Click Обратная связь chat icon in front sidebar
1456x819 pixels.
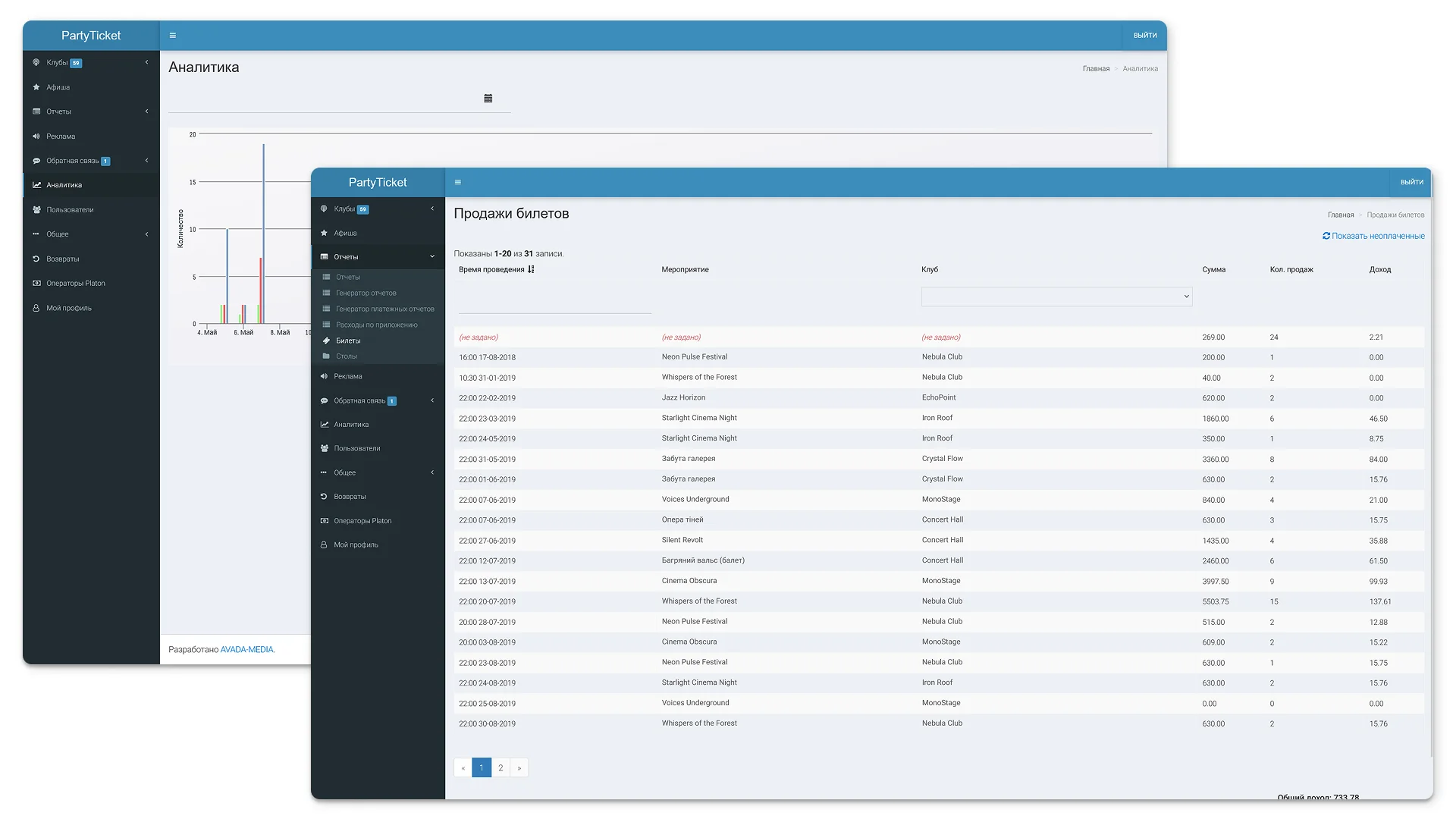324,400
